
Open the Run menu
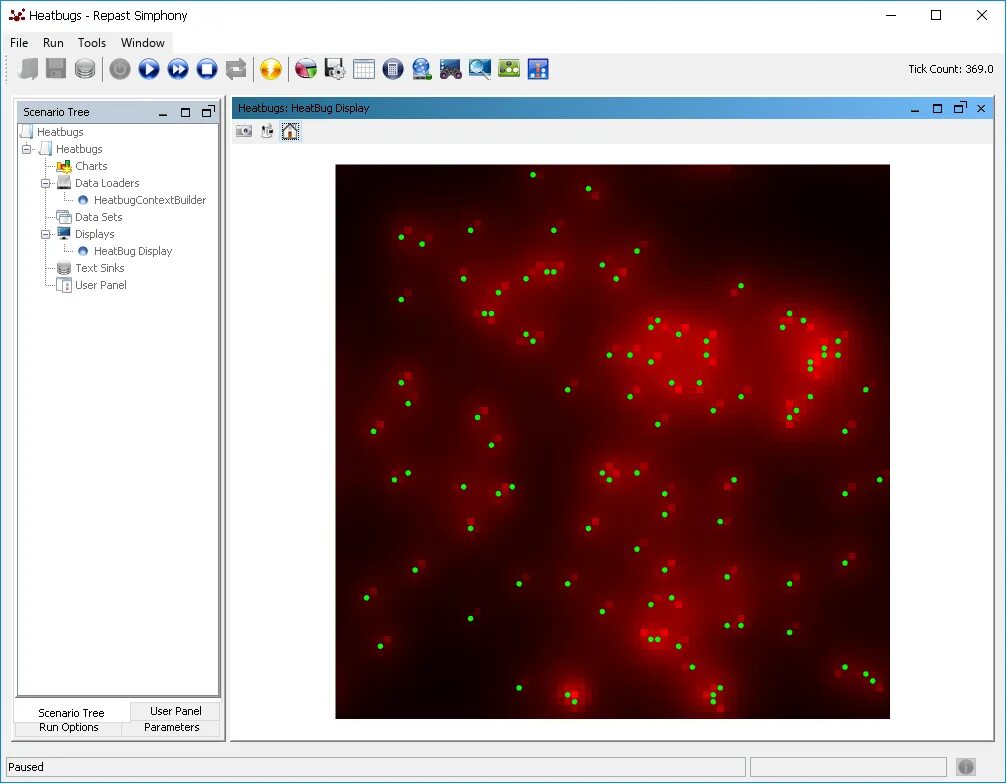click(x=53, y=42)
